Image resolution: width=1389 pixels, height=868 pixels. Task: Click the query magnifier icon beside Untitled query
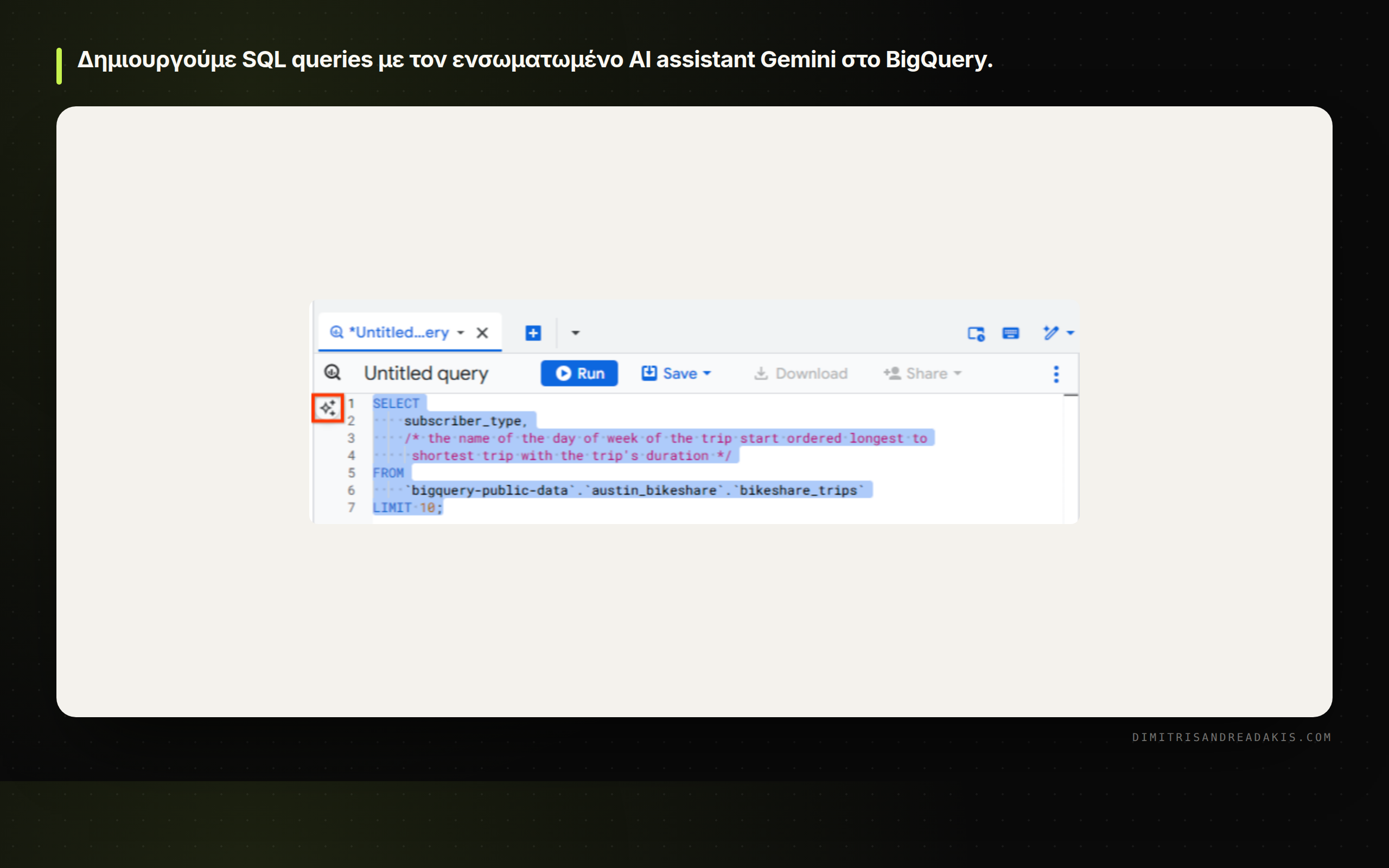point(332,373)
